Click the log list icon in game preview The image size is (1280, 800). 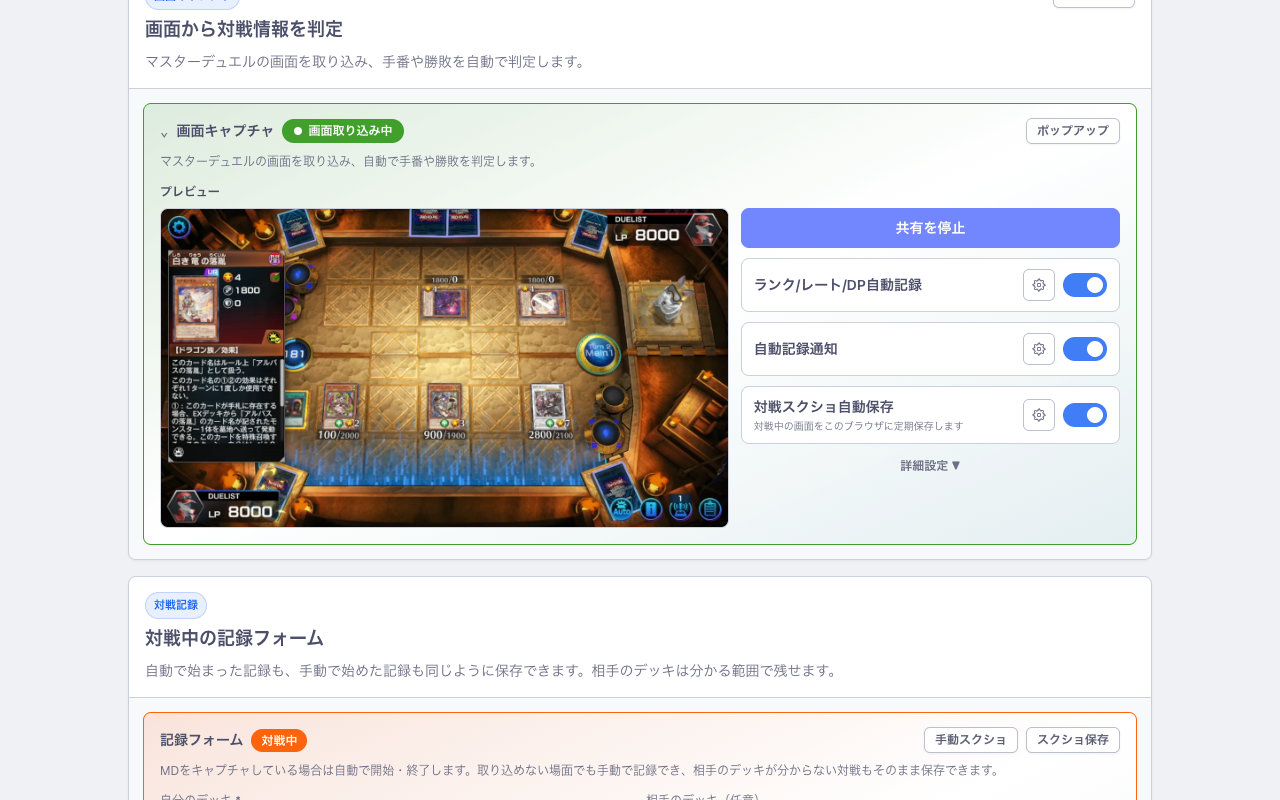pos(710,509)
